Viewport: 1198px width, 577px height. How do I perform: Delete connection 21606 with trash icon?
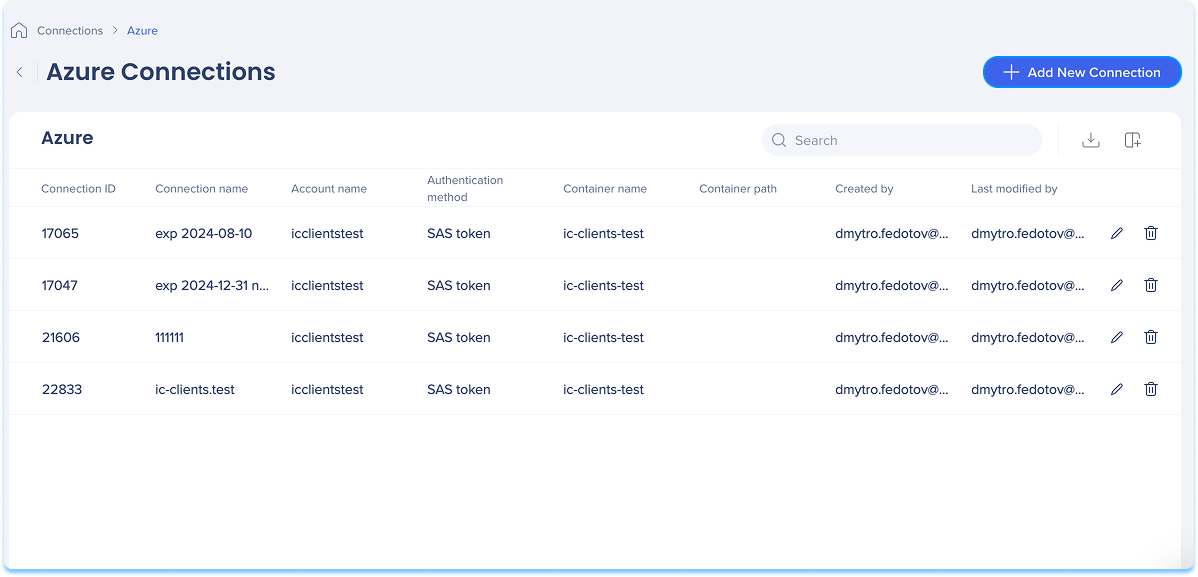[x=1151, y=338]
